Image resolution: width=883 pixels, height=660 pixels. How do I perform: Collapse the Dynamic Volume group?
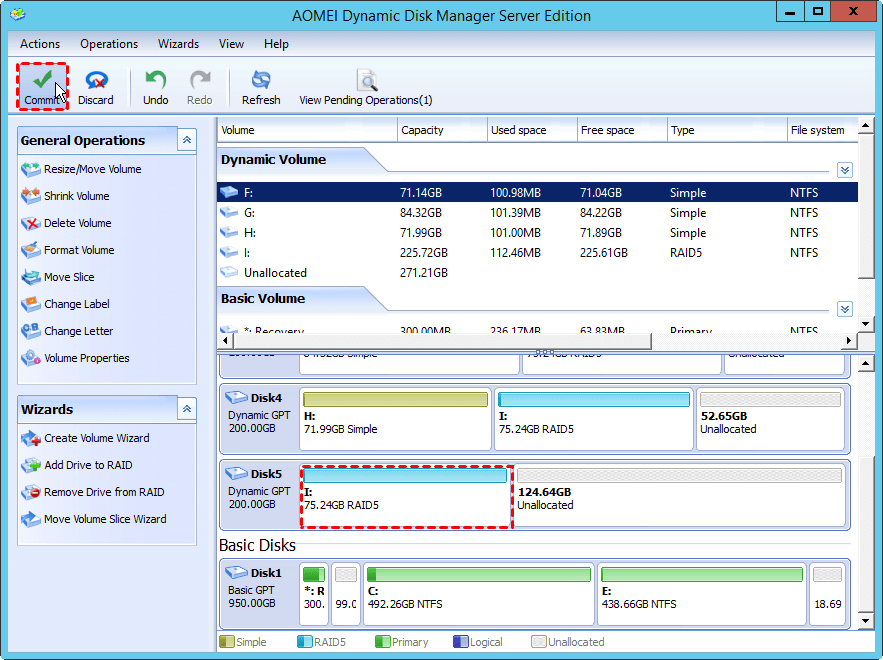[845, 170]
